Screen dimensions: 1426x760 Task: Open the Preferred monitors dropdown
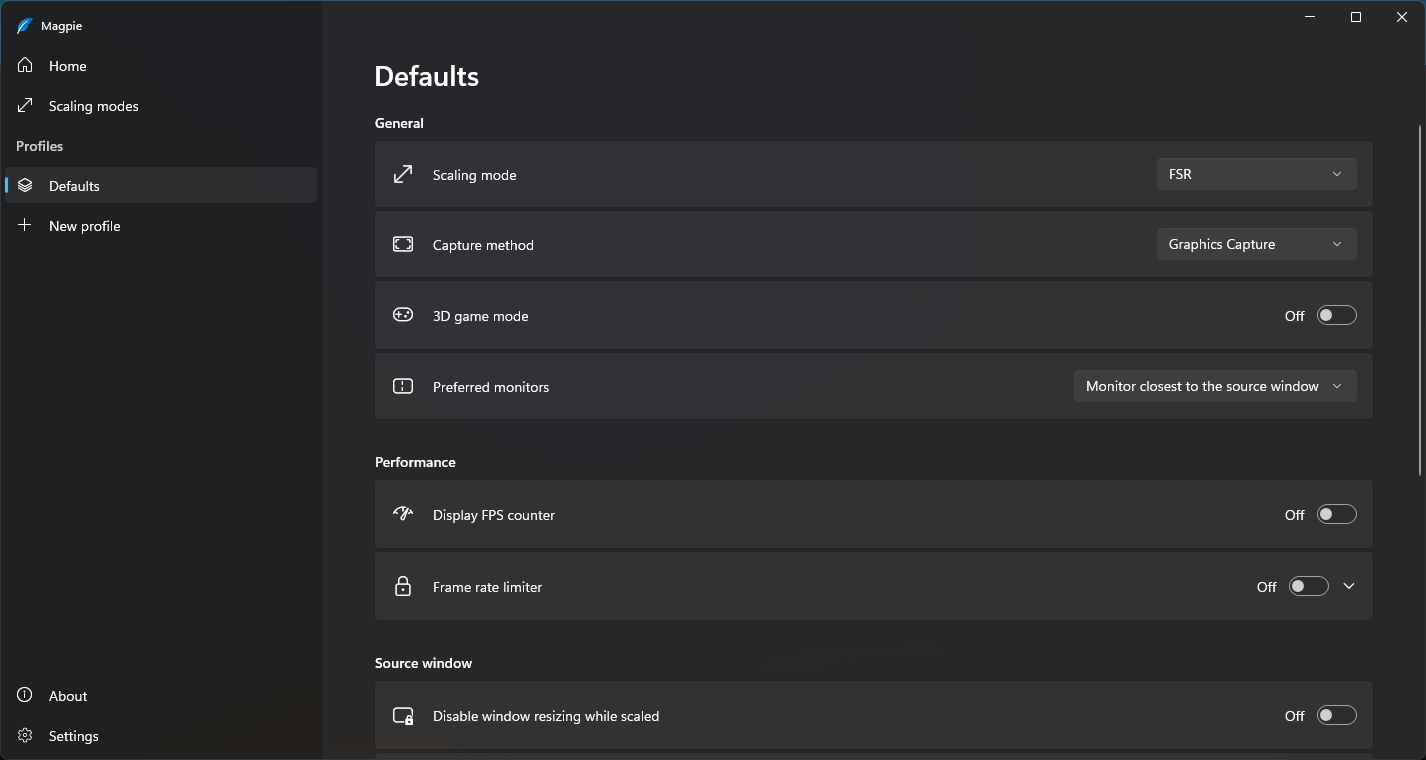(x=1214, y=386)
